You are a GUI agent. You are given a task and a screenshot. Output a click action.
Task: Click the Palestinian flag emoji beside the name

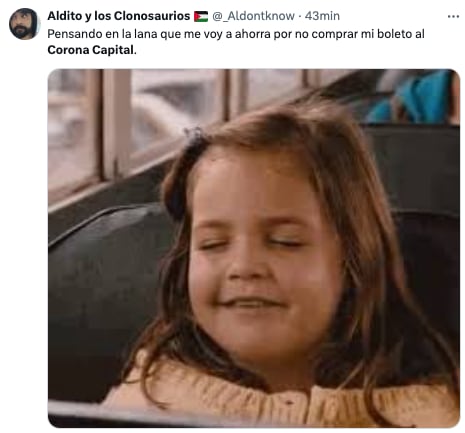pos(201,16)
